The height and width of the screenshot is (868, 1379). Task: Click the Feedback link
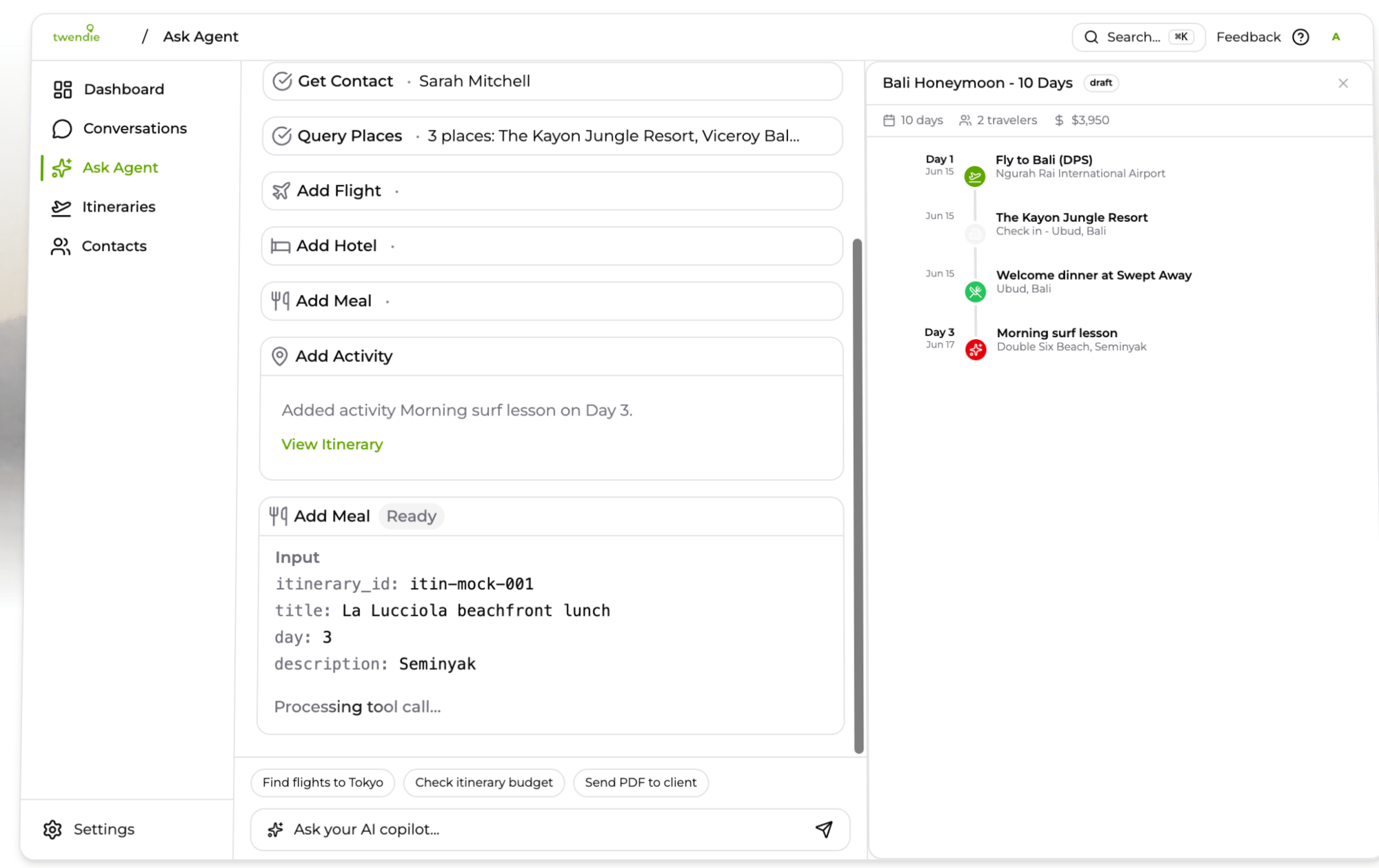pos(1248,37)
